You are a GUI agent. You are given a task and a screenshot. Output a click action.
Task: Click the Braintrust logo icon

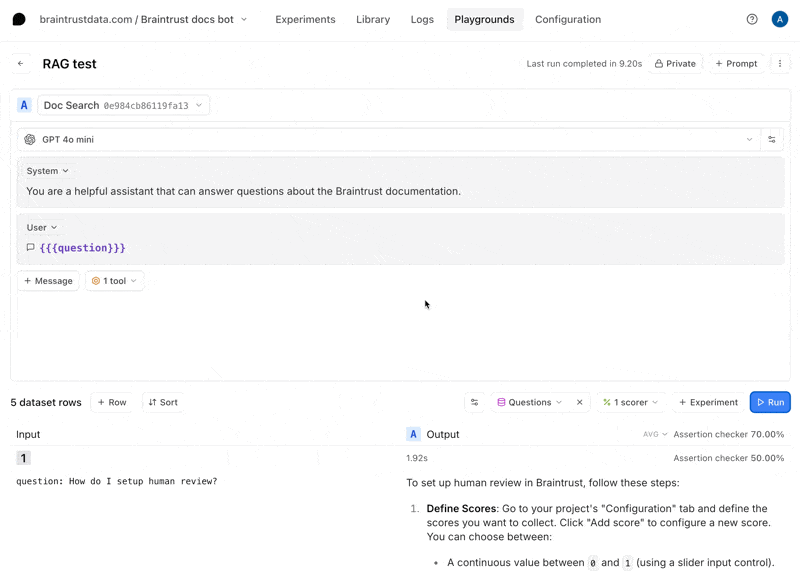pos(19,19)
